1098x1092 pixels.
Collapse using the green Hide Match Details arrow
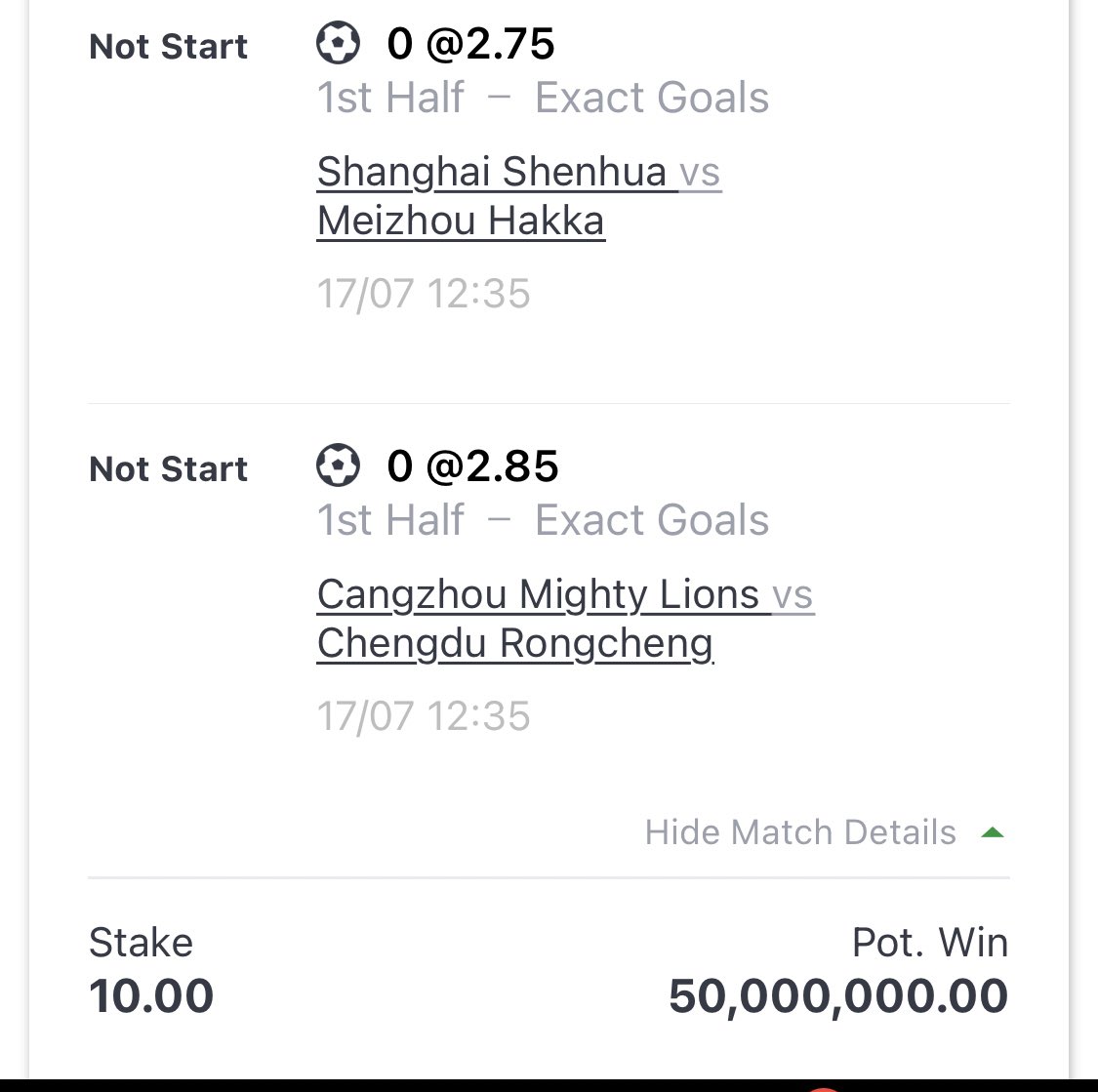(x=993, y=832)
